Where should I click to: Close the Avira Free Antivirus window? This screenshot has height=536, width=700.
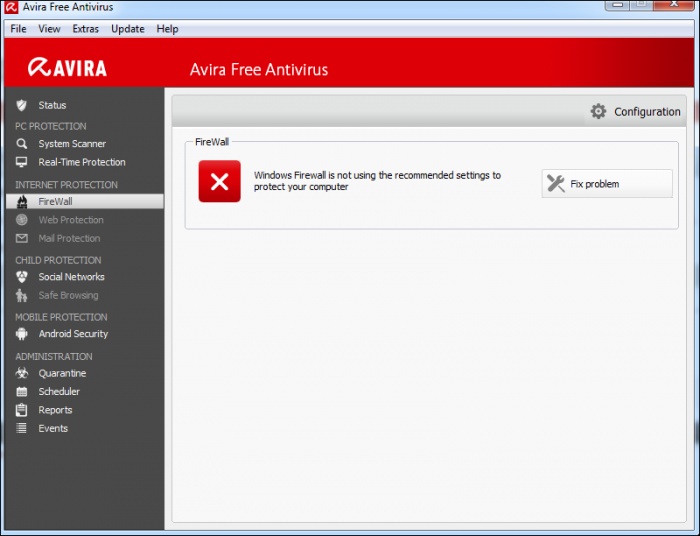pyautogui.click(x=674, y=4)
